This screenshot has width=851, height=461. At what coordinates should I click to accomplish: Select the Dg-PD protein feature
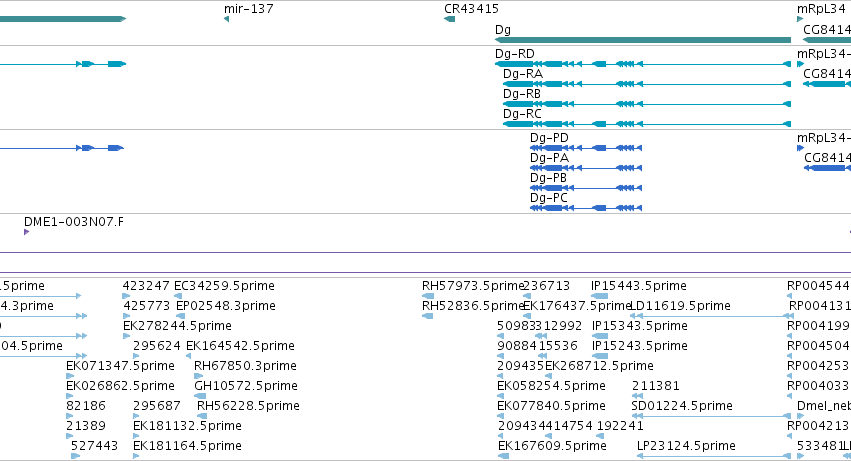[x=586, y=148]
